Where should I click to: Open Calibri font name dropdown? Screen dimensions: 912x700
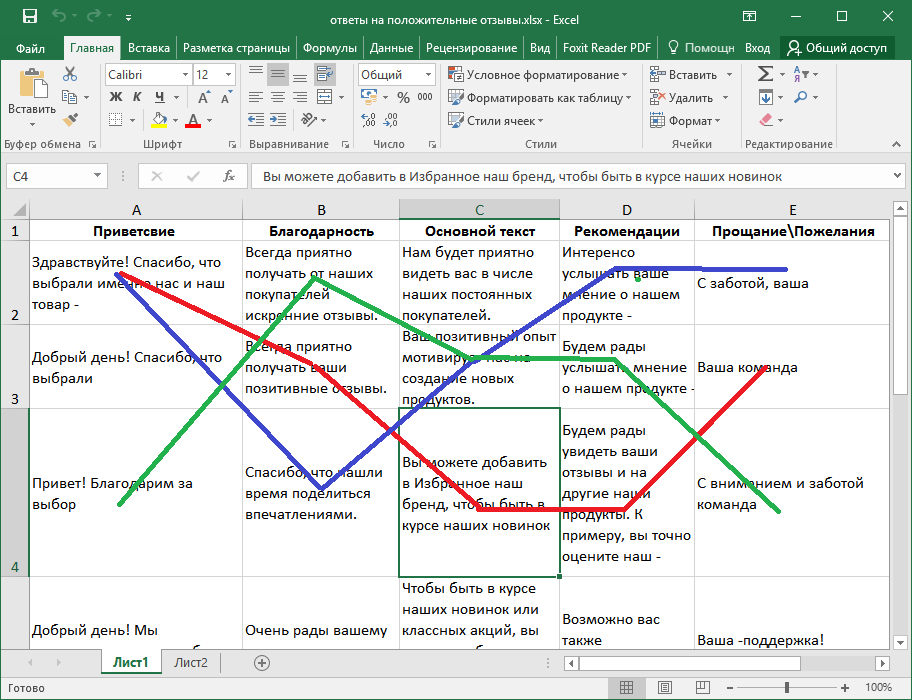186,74
